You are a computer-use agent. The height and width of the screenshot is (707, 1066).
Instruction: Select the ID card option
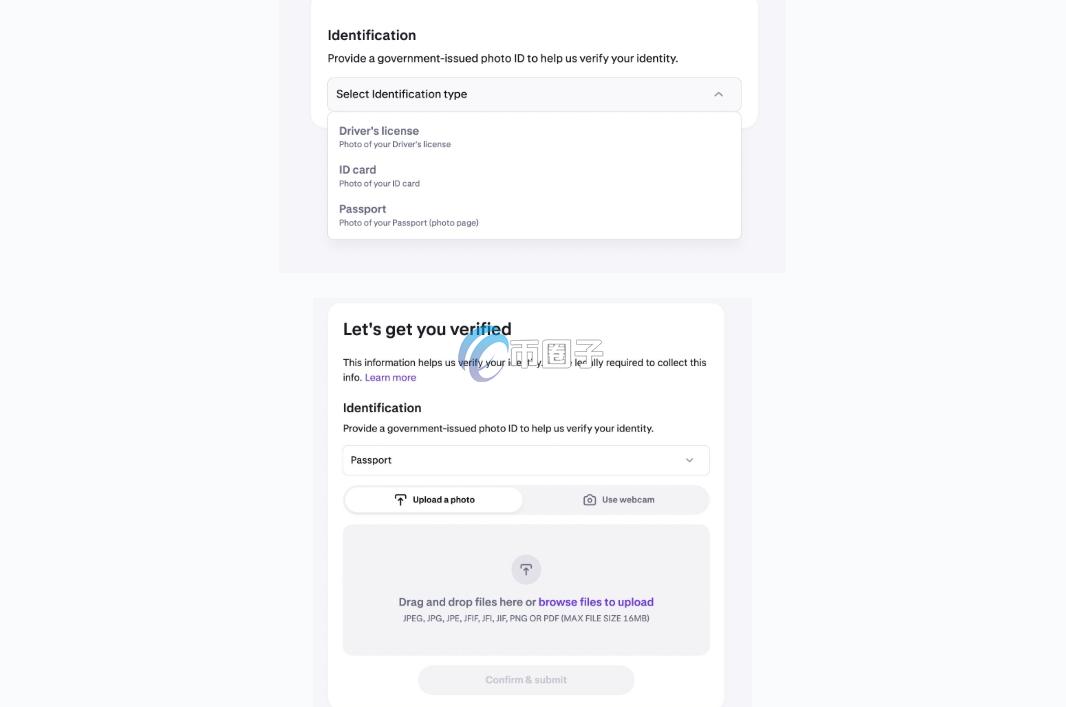[358, 170]
